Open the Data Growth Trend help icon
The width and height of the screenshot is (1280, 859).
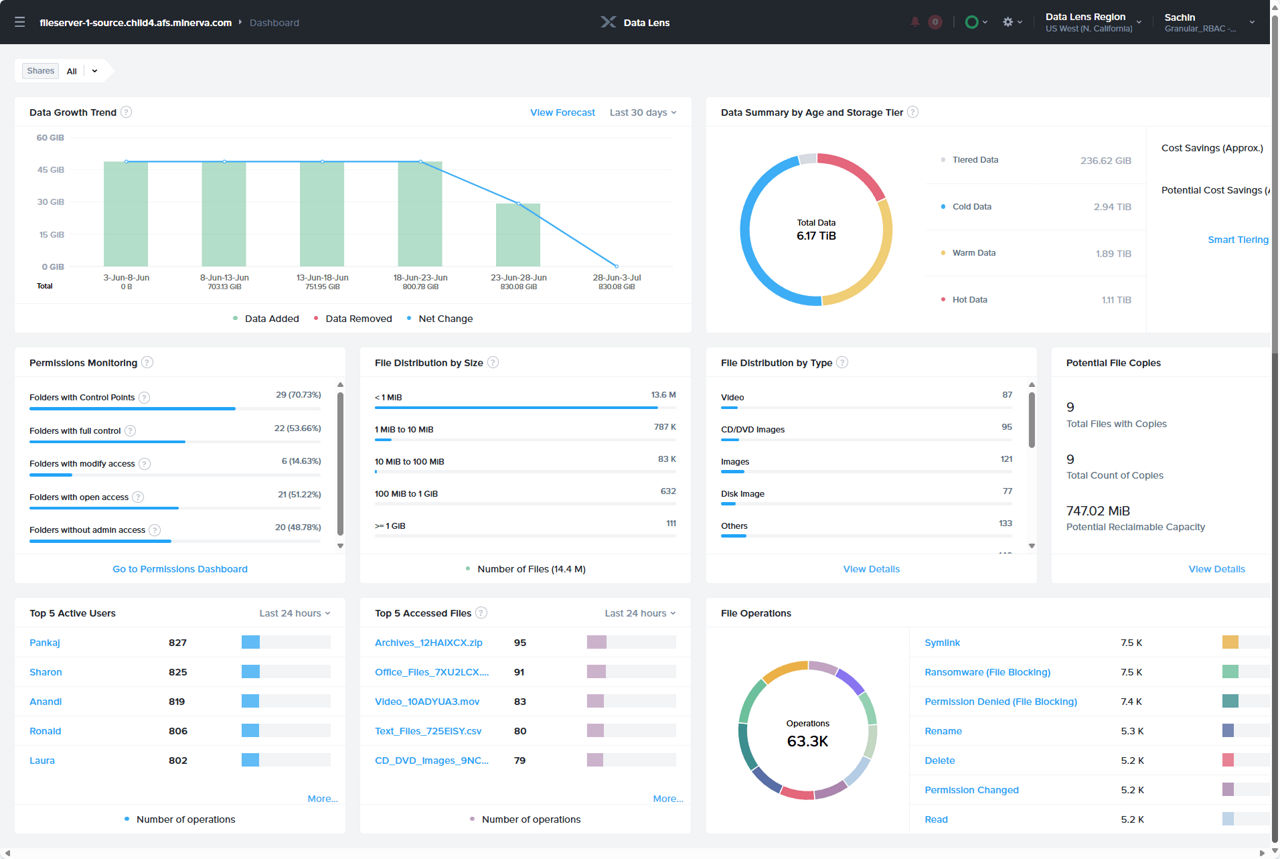pos(126,112)
